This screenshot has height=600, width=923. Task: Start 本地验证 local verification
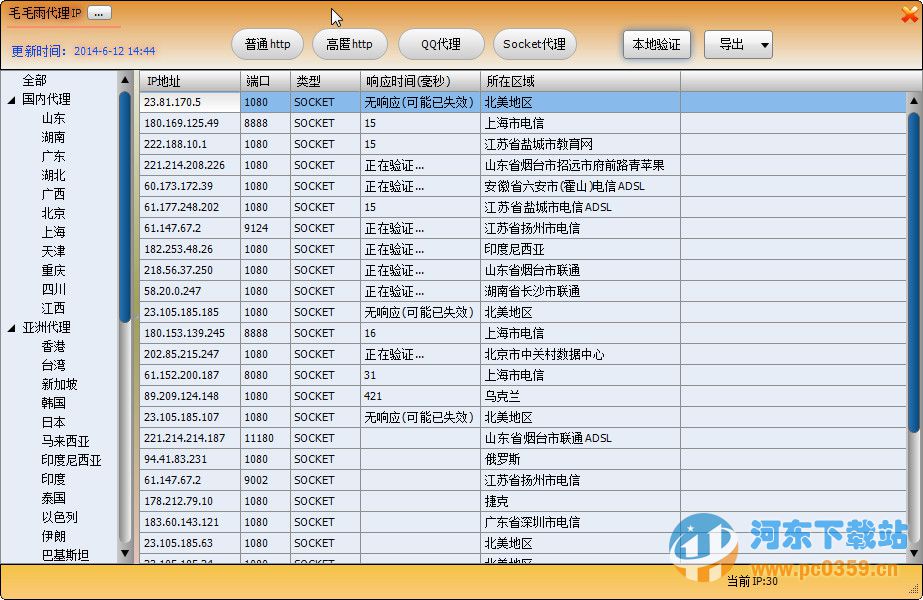click(656, 44)
